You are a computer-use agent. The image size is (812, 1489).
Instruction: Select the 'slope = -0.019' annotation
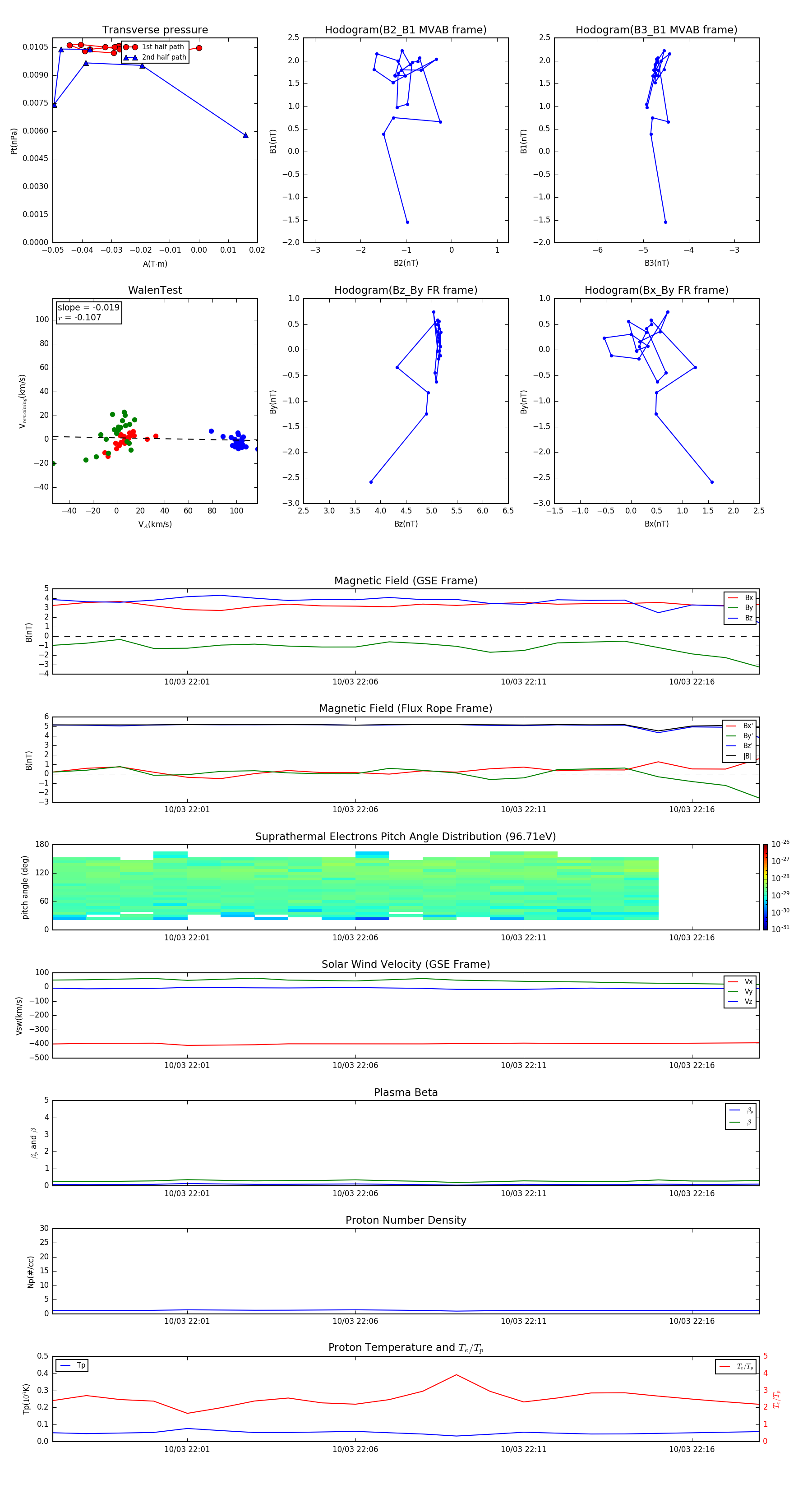(88, 308)
